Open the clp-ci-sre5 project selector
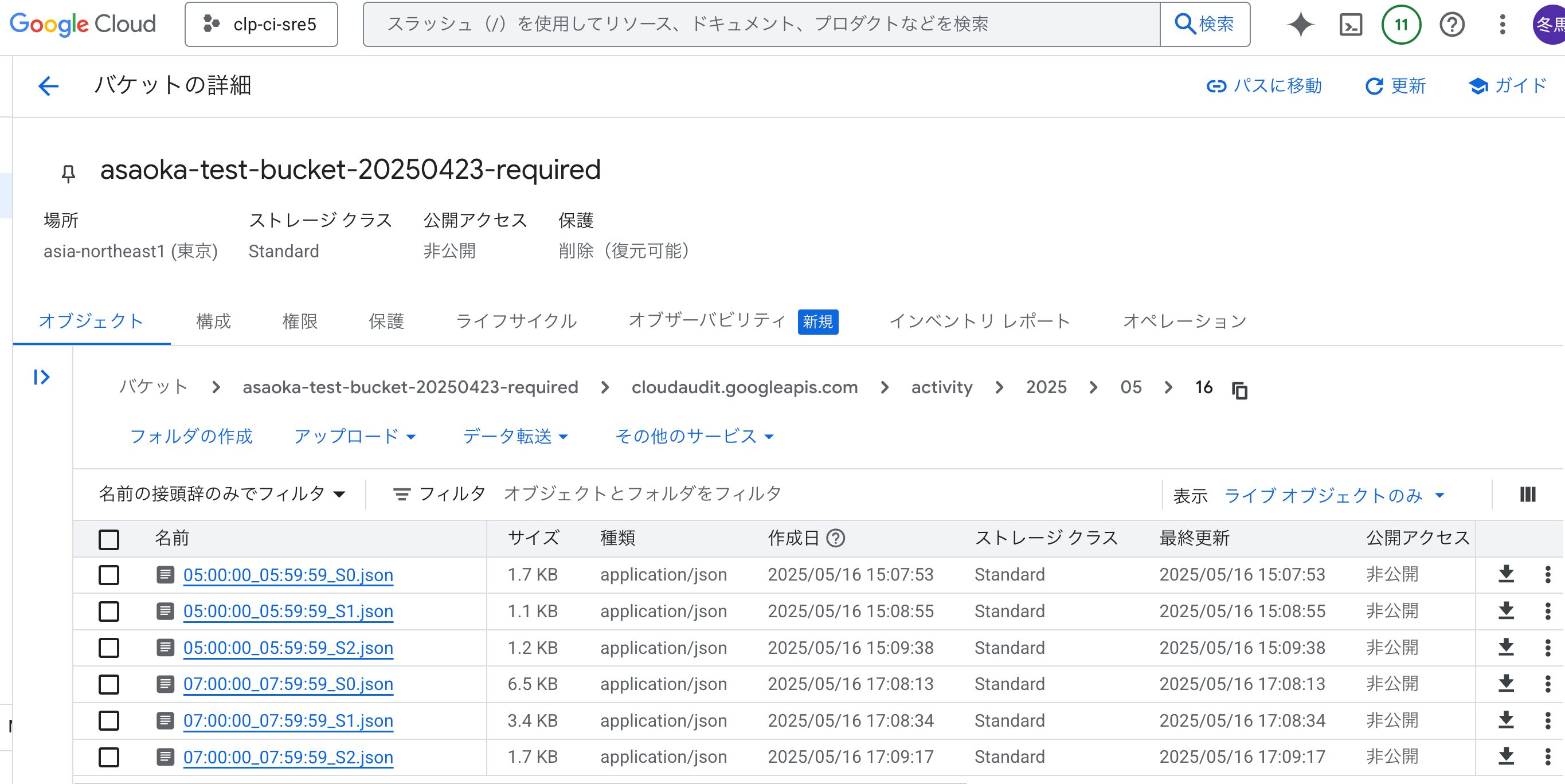 [261, 24]
